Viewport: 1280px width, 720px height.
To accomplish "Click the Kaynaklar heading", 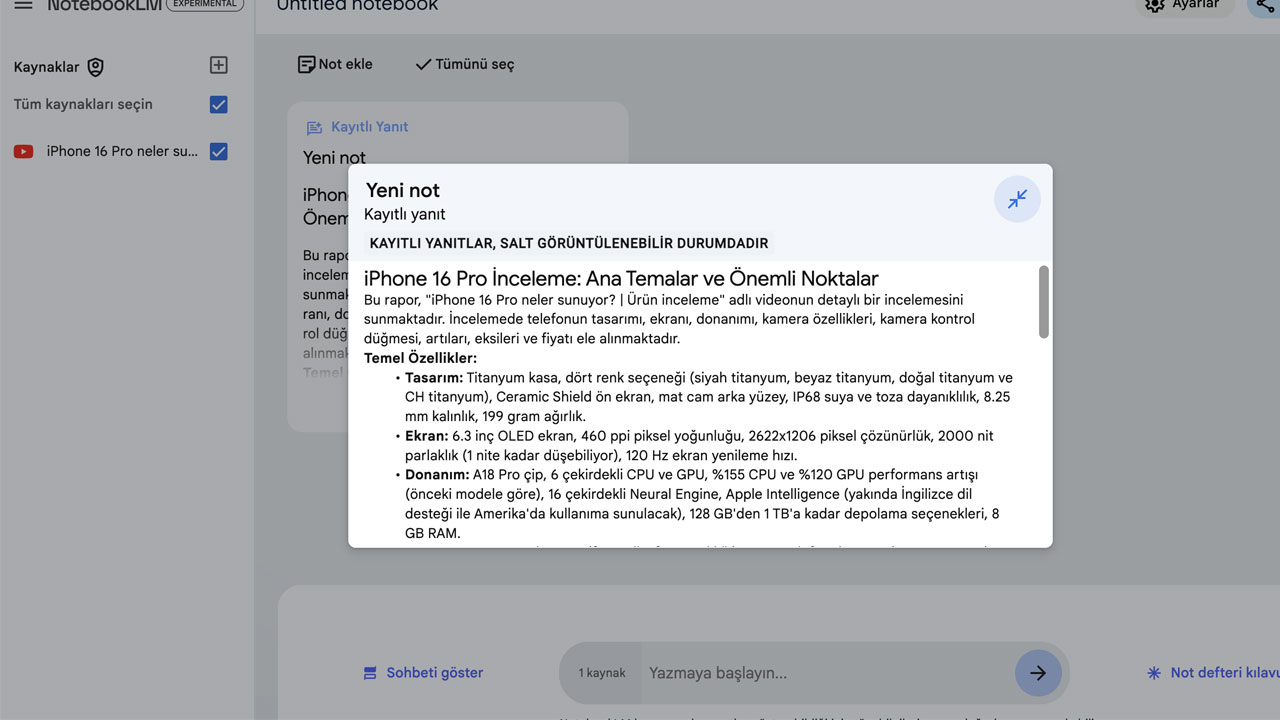I will point(46,67).
